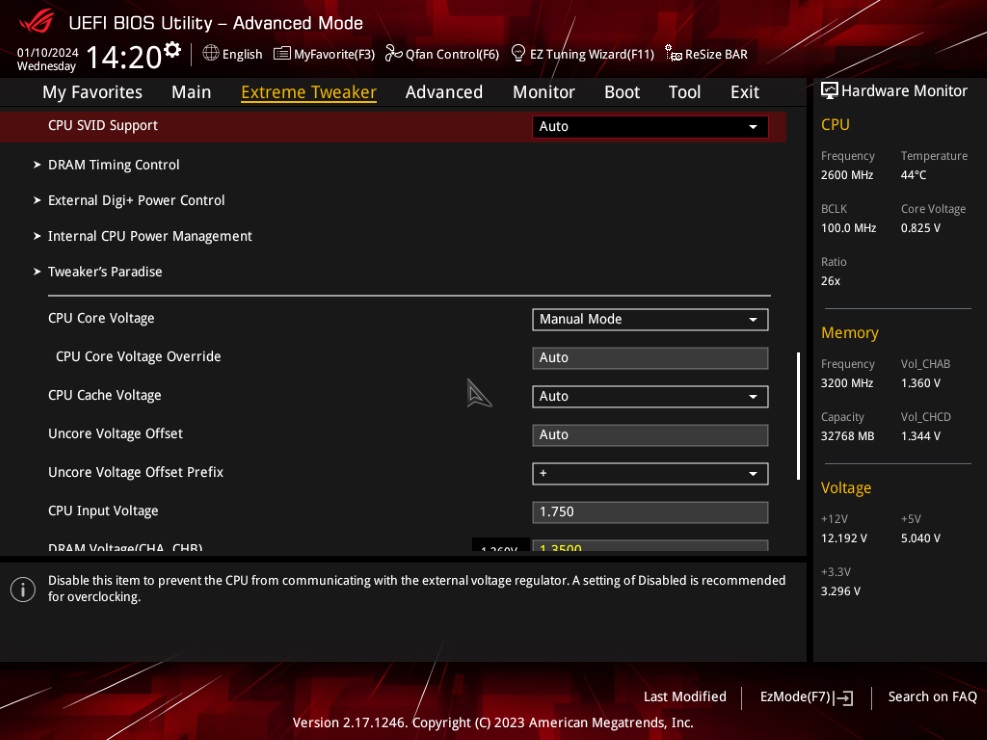Select the CPU Cache Voltage label
This screenshot has width=987, height=740.
pos(104,395)
